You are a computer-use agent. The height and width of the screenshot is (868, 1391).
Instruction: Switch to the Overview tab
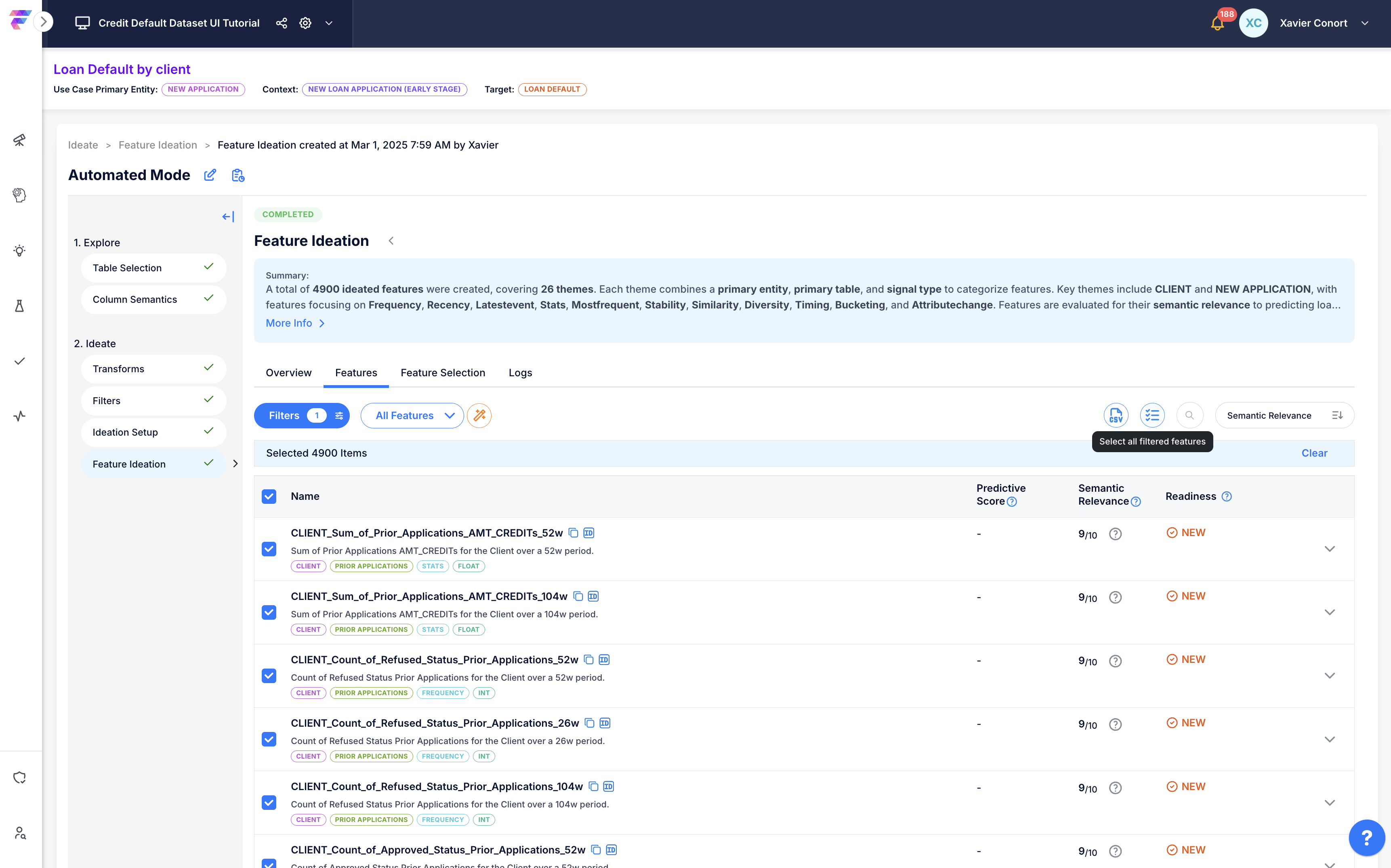click(x=288, y=373)
